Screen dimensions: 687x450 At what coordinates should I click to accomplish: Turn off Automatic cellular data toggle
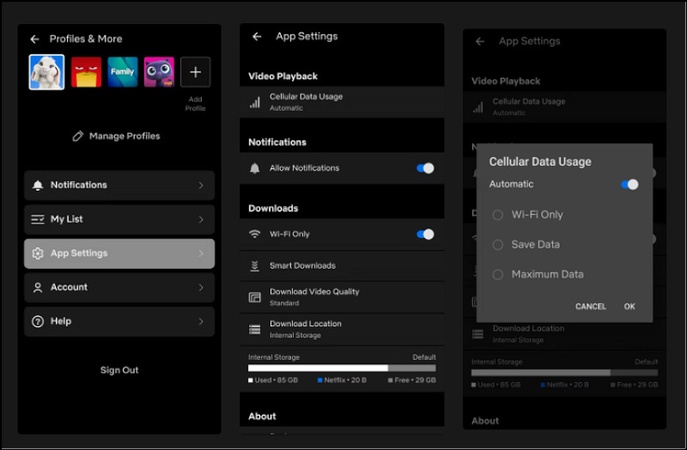click(629, 184)
